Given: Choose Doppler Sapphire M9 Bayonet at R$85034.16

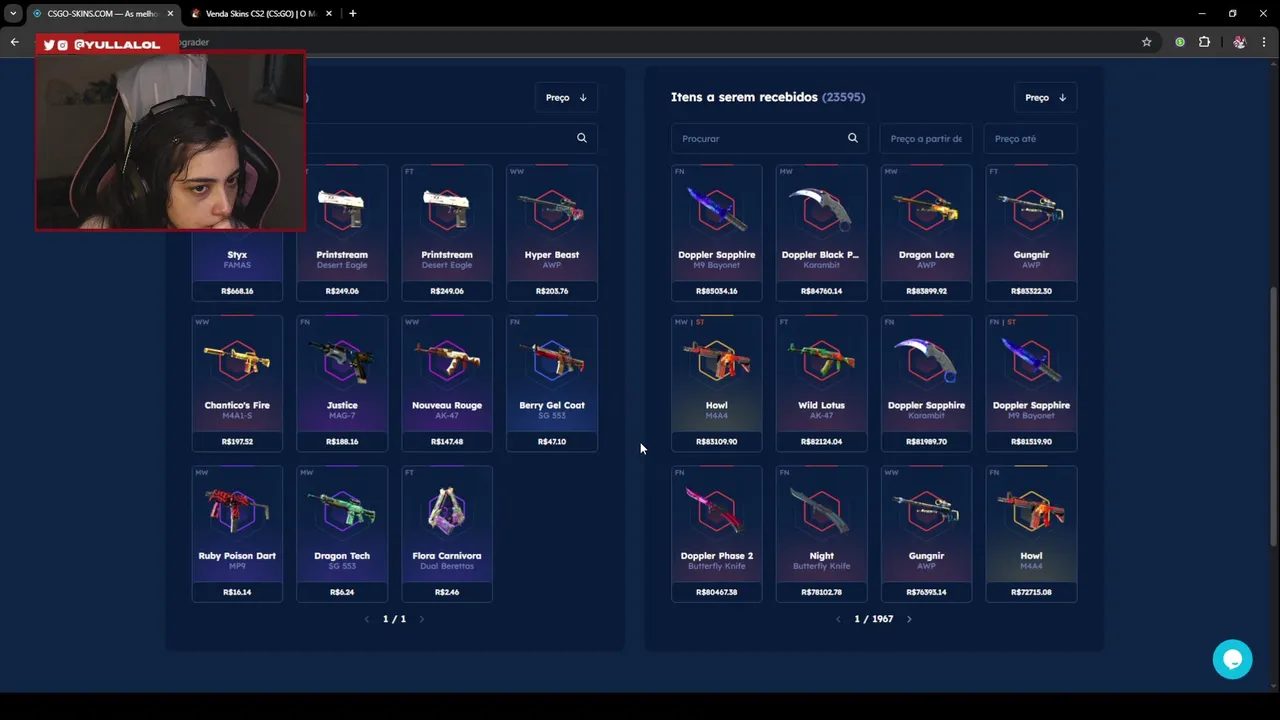Looking at the screenshot, I should tap(717, 233).
